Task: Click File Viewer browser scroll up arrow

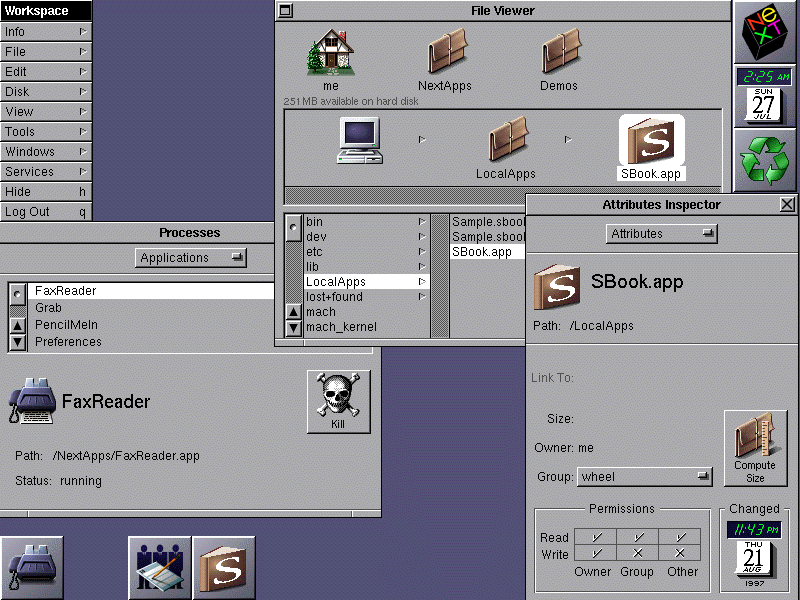Action: click(x=293, y=312)
